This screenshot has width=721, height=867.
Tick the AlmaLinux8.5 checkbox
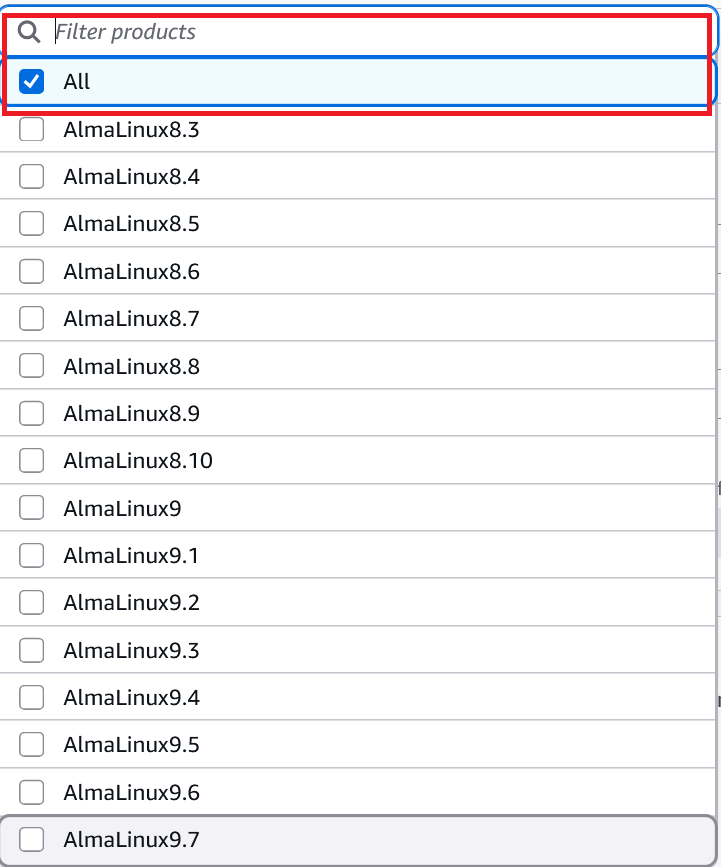pyautogui.click(x=32, y=224)
